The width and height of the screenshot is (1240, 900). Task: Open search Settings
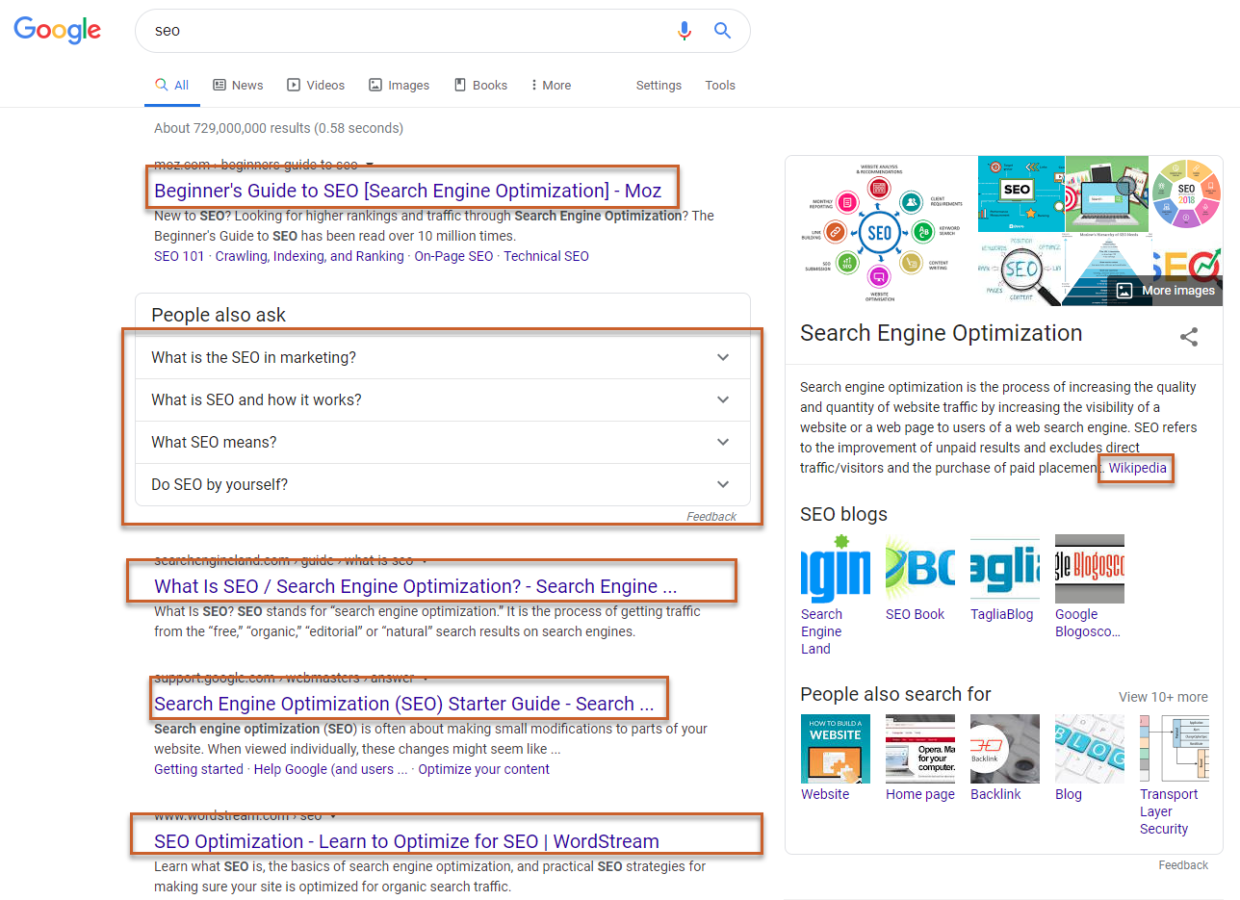click(659, 85)
